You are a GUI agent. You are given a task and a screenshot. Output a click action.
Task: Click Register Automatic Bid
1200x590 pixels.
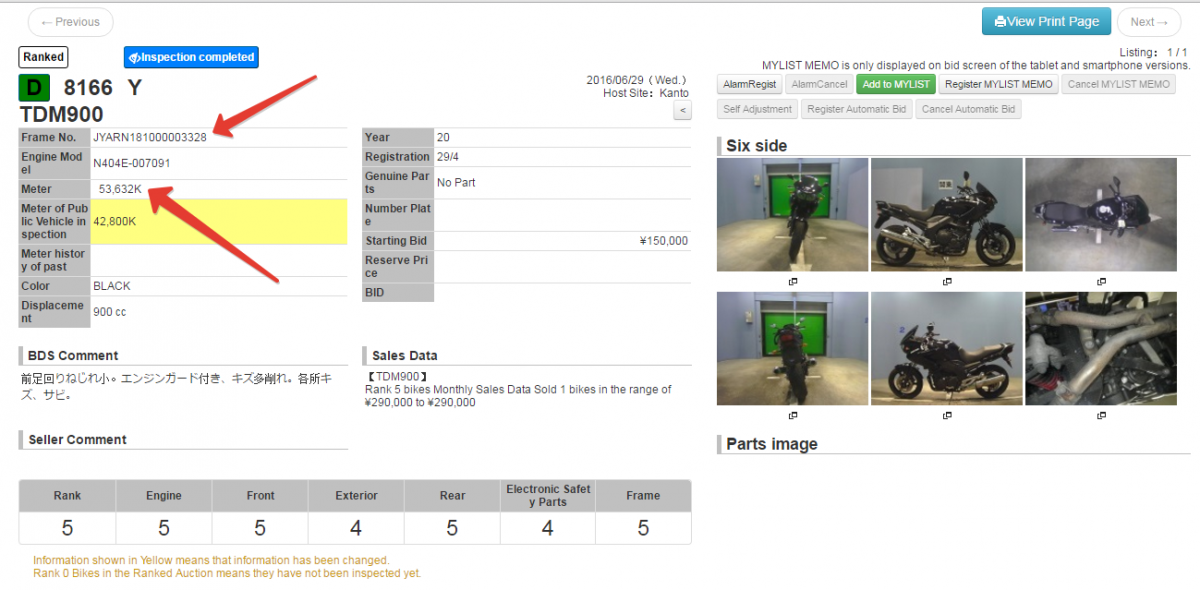[856, 109]
